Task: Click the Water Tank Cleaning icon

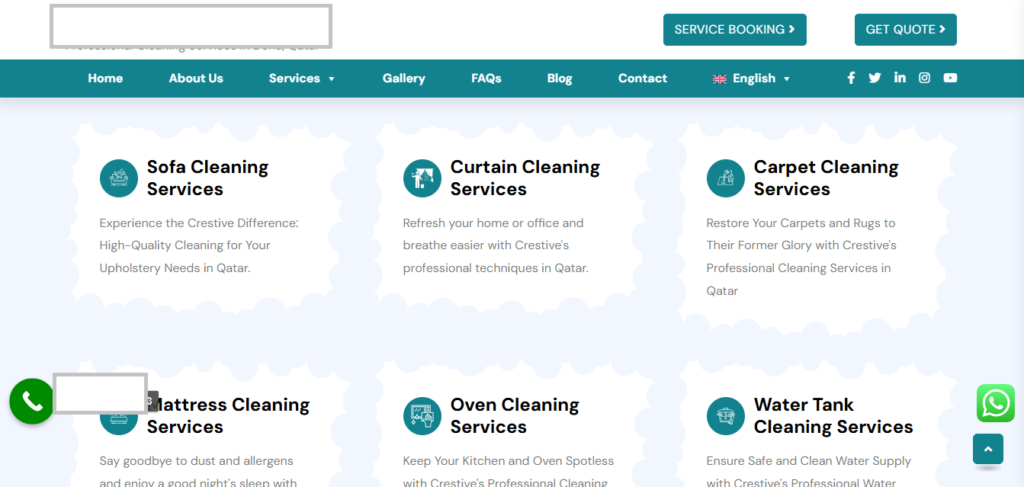Action: point(725,416)
